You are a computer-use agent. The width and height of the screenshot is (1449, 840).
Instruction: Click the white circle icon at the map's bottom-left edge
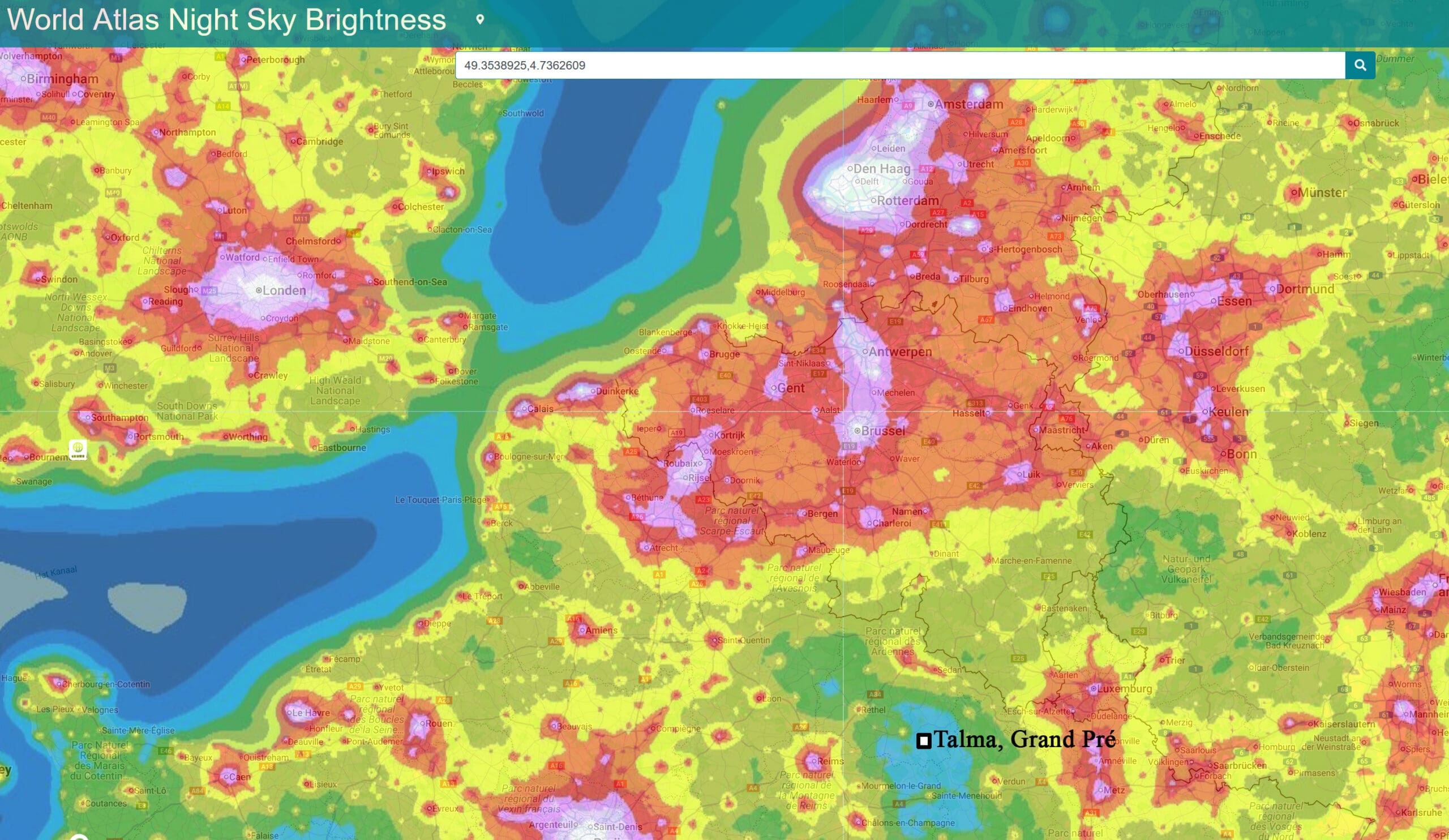78,837
